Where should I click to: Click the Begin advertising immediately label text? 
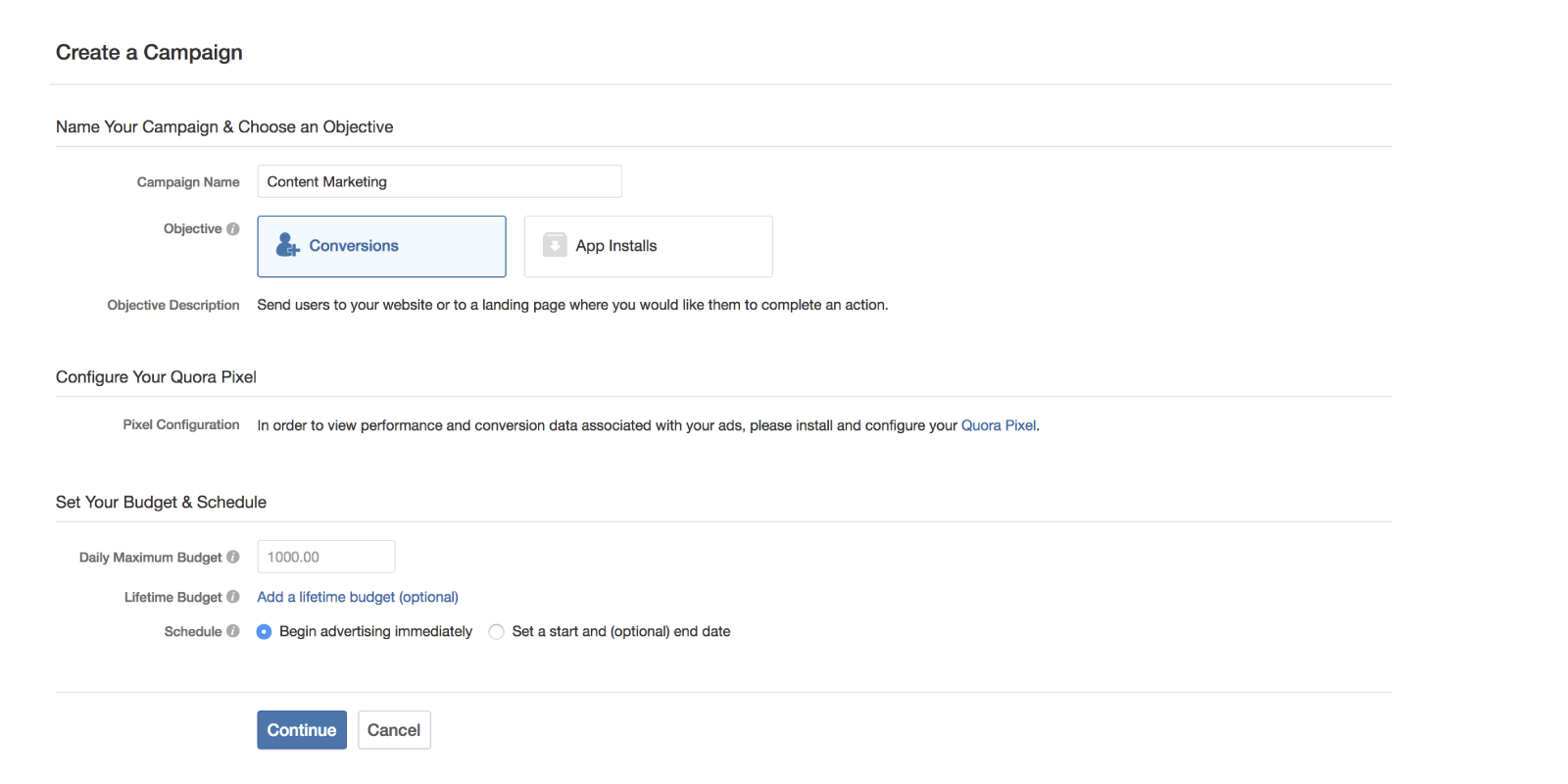(x=375, y=631)
